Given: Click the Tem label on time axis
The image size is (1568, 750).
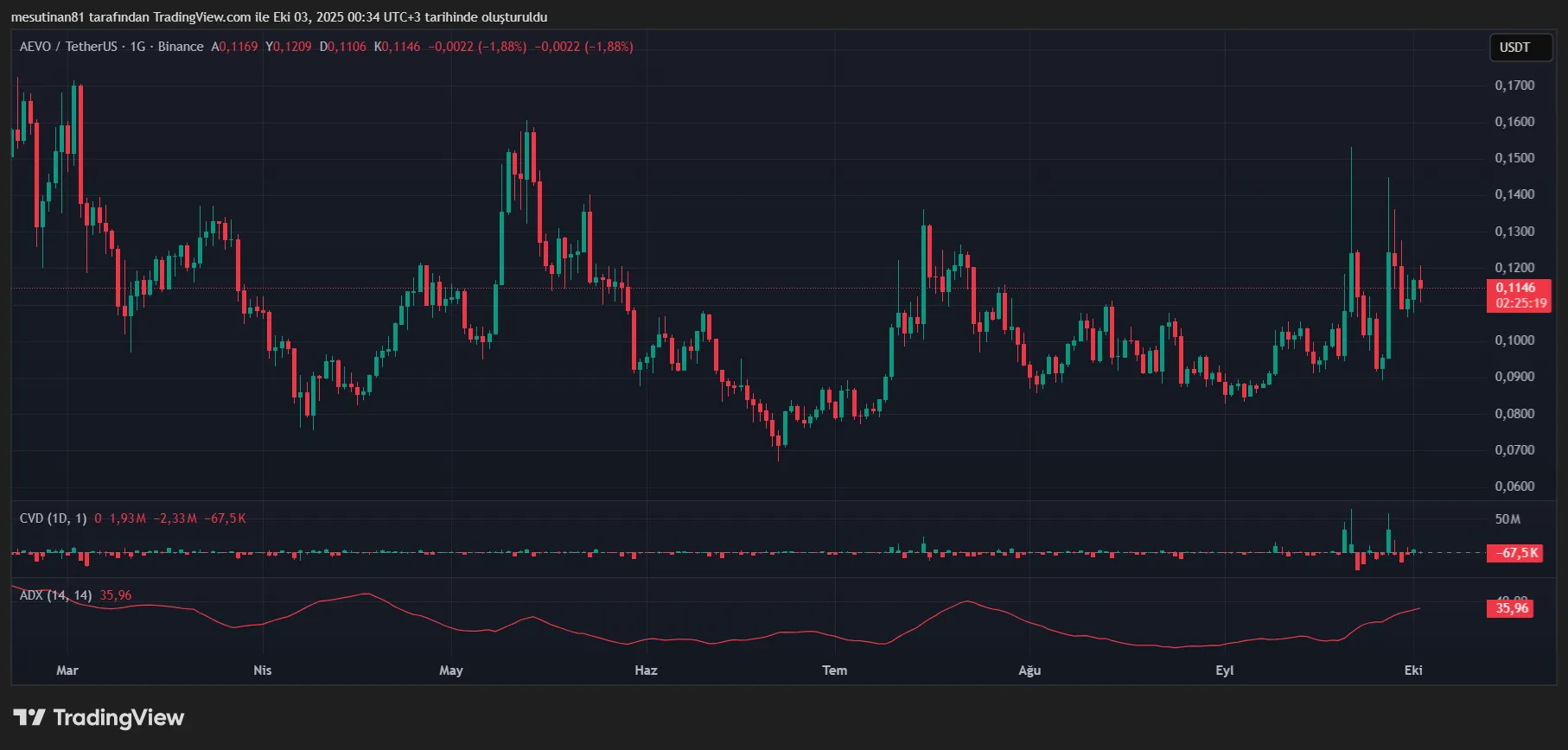Looking at the screenshot, I should pyautogui.click(x=834, y=671).
